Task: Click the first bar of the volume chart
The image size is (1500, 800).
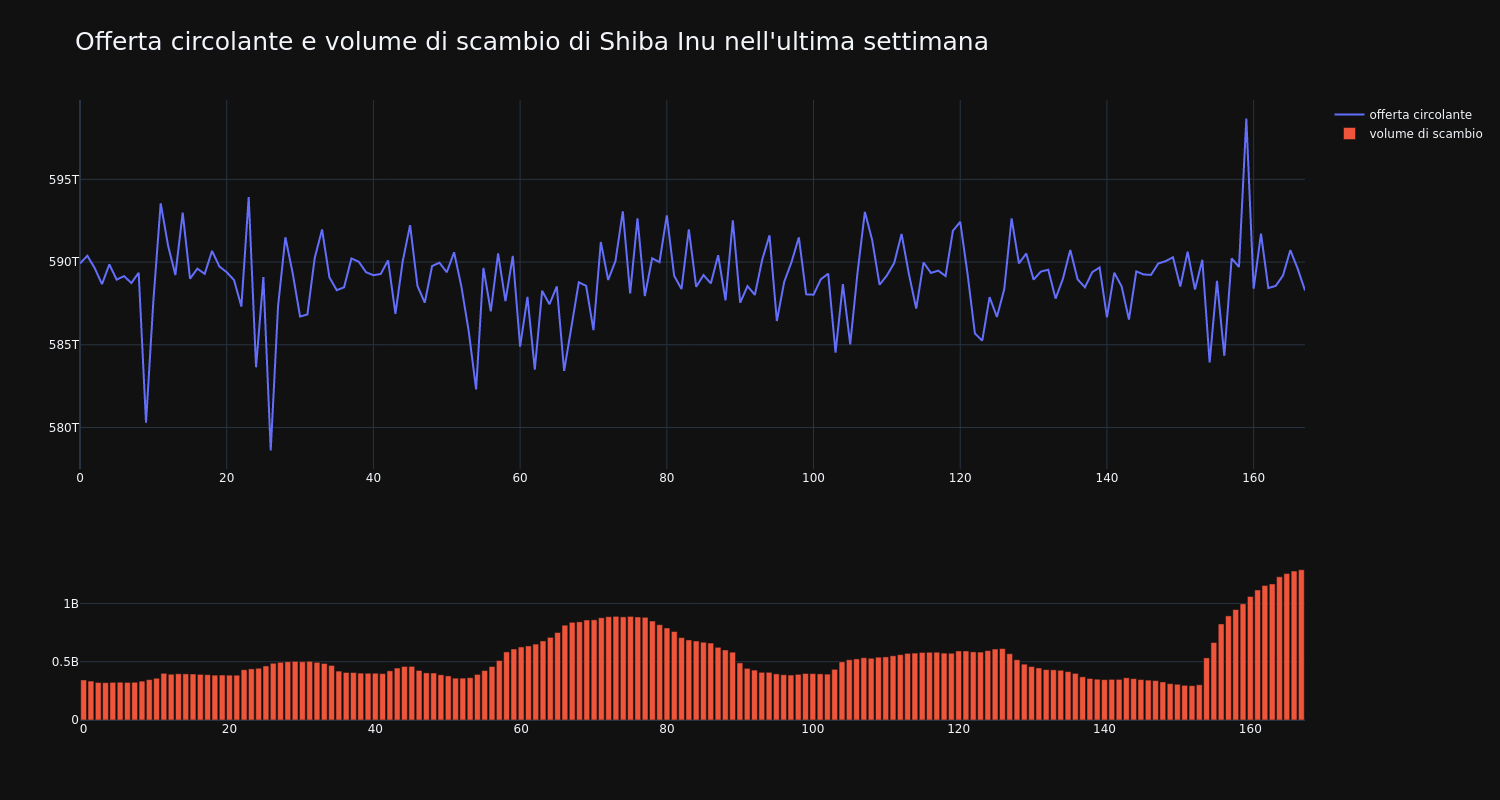Action: click(83, 700)
